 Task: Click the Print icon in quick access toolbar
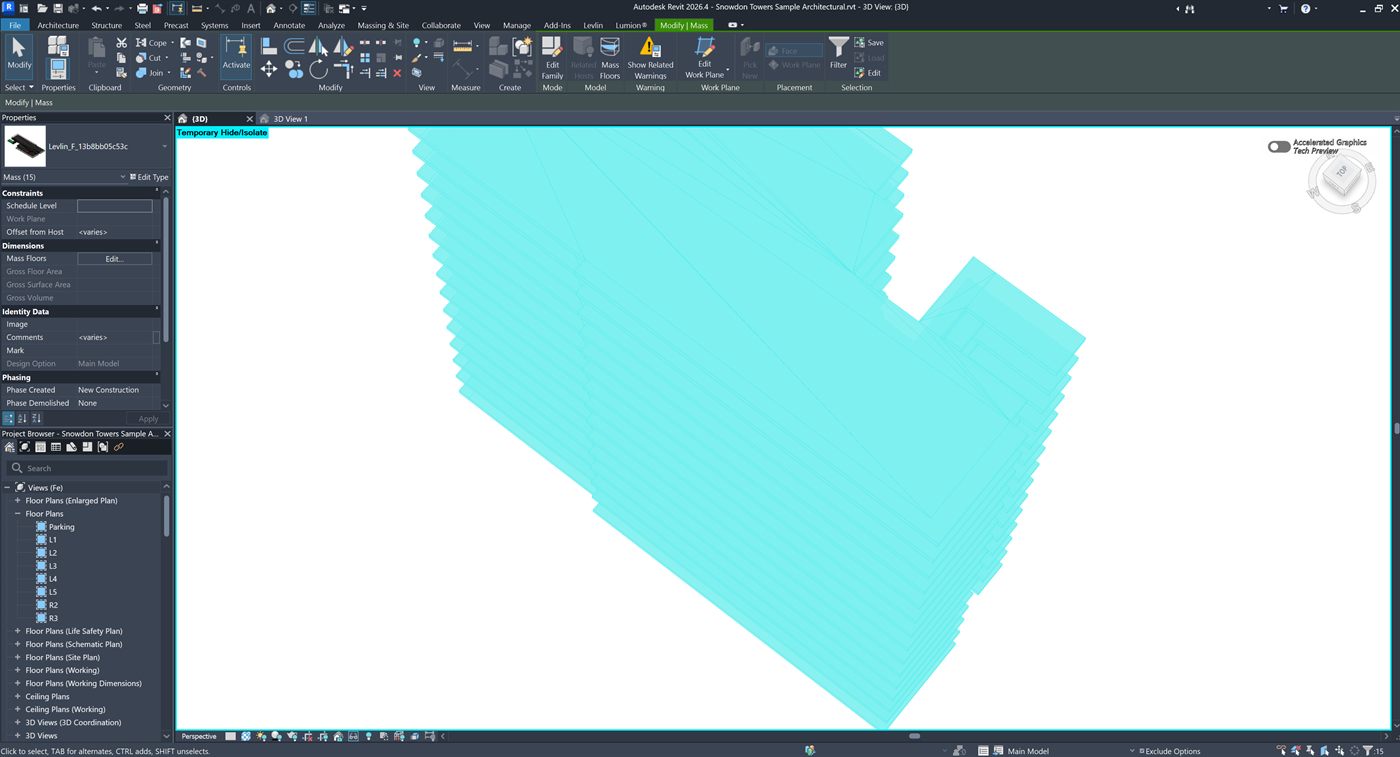142,9
